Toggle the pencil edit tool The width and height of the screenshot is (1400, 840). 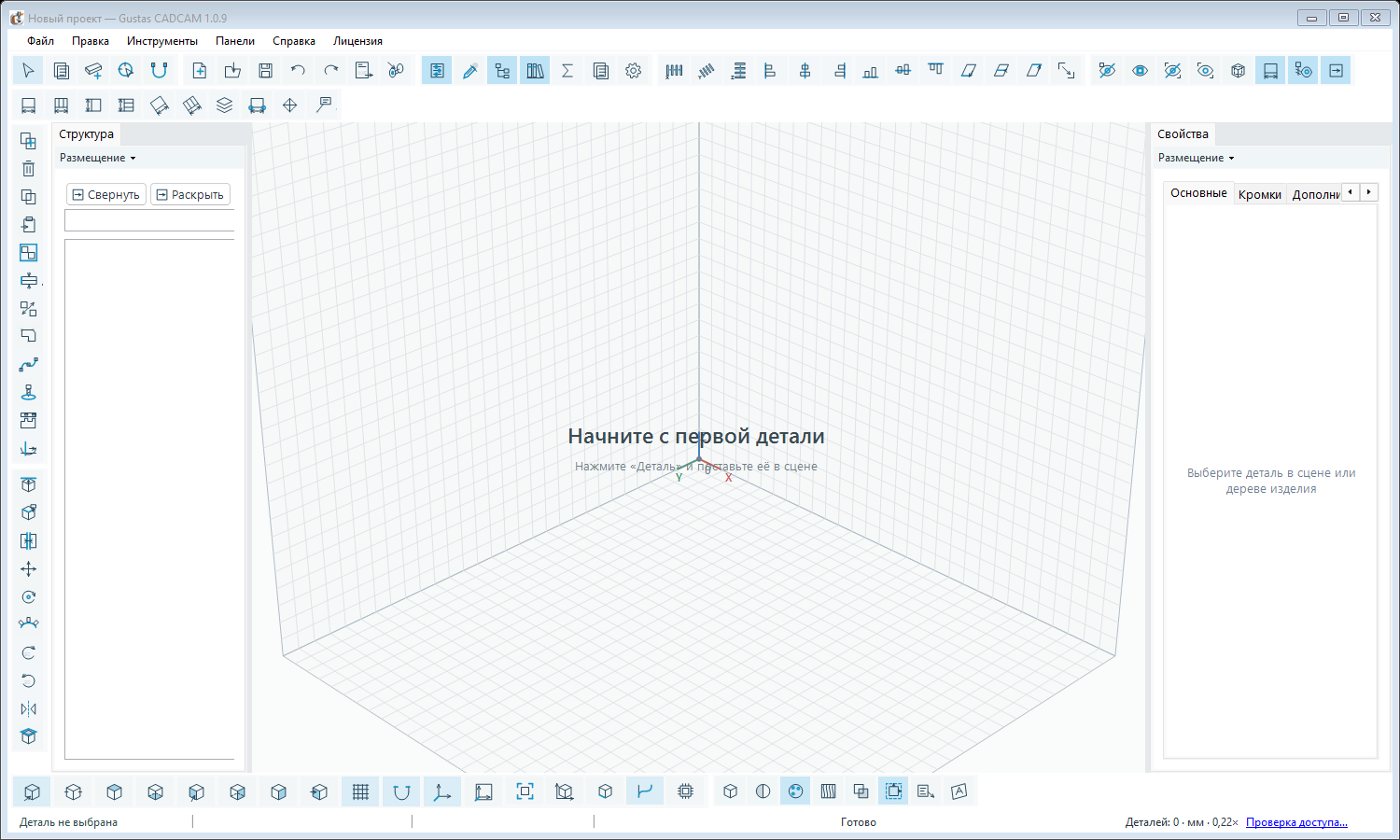coord(469,70)
